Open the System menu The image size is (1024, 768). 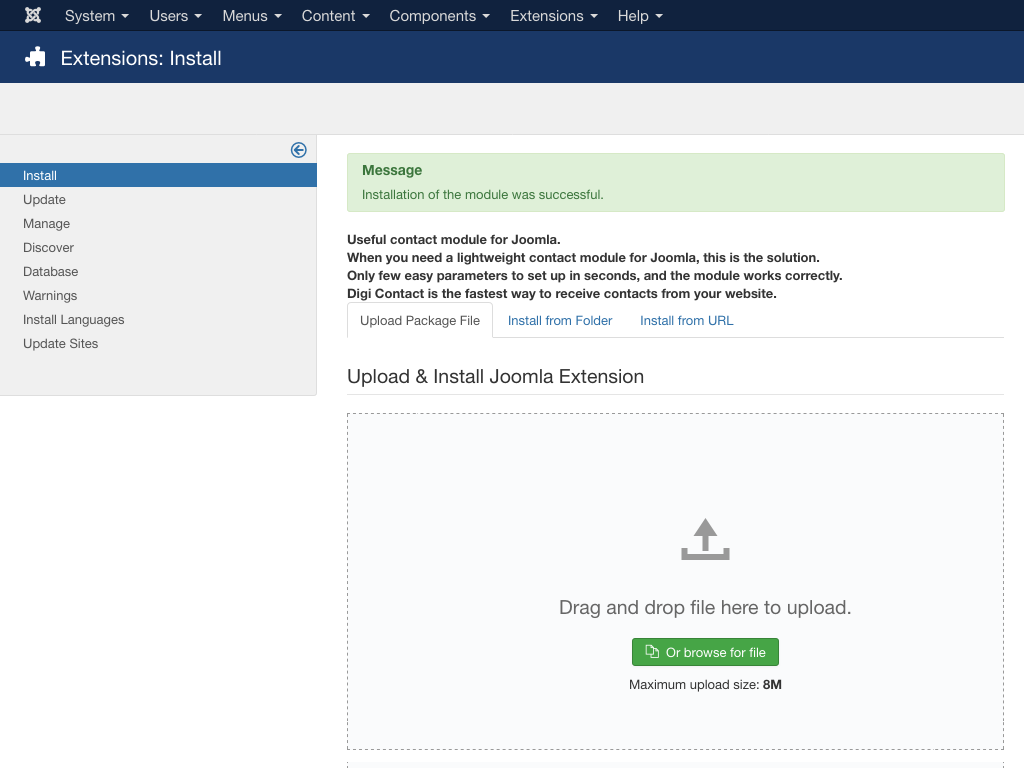(x=97, y=16)
